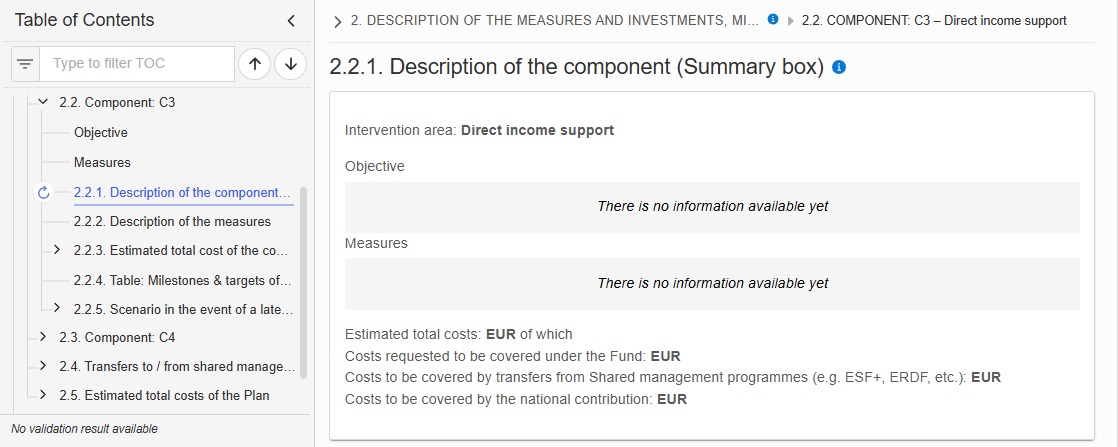Click the TOC vertical scrollbar

pos(304,282)
